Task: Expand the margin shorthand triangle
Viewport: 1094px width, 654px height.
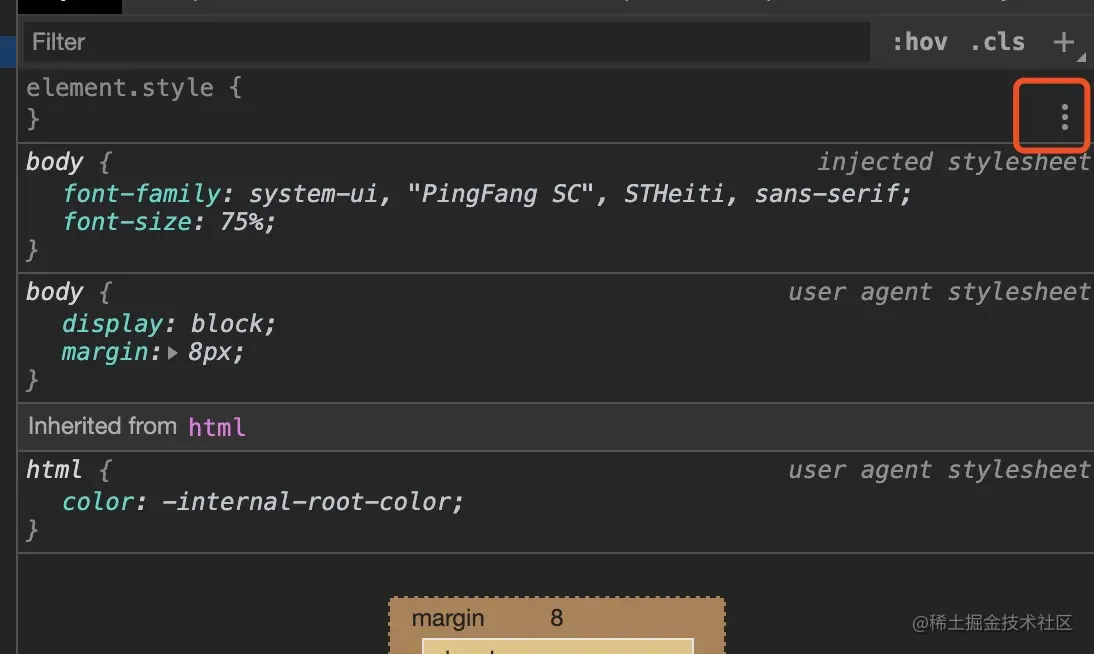Action: [172, 353]
